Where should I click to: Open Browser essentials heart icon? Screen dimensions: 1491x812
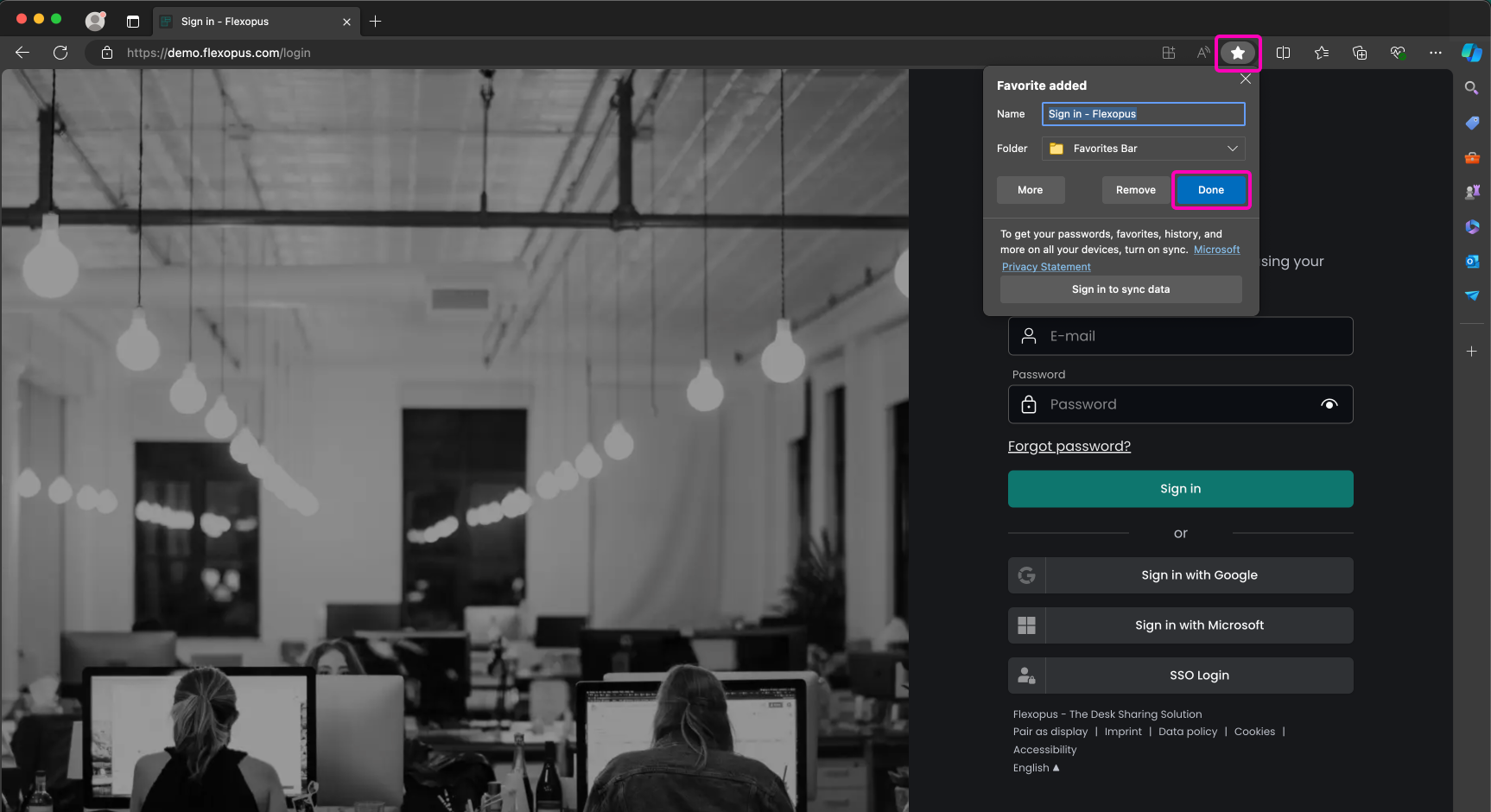point(1397,53)
